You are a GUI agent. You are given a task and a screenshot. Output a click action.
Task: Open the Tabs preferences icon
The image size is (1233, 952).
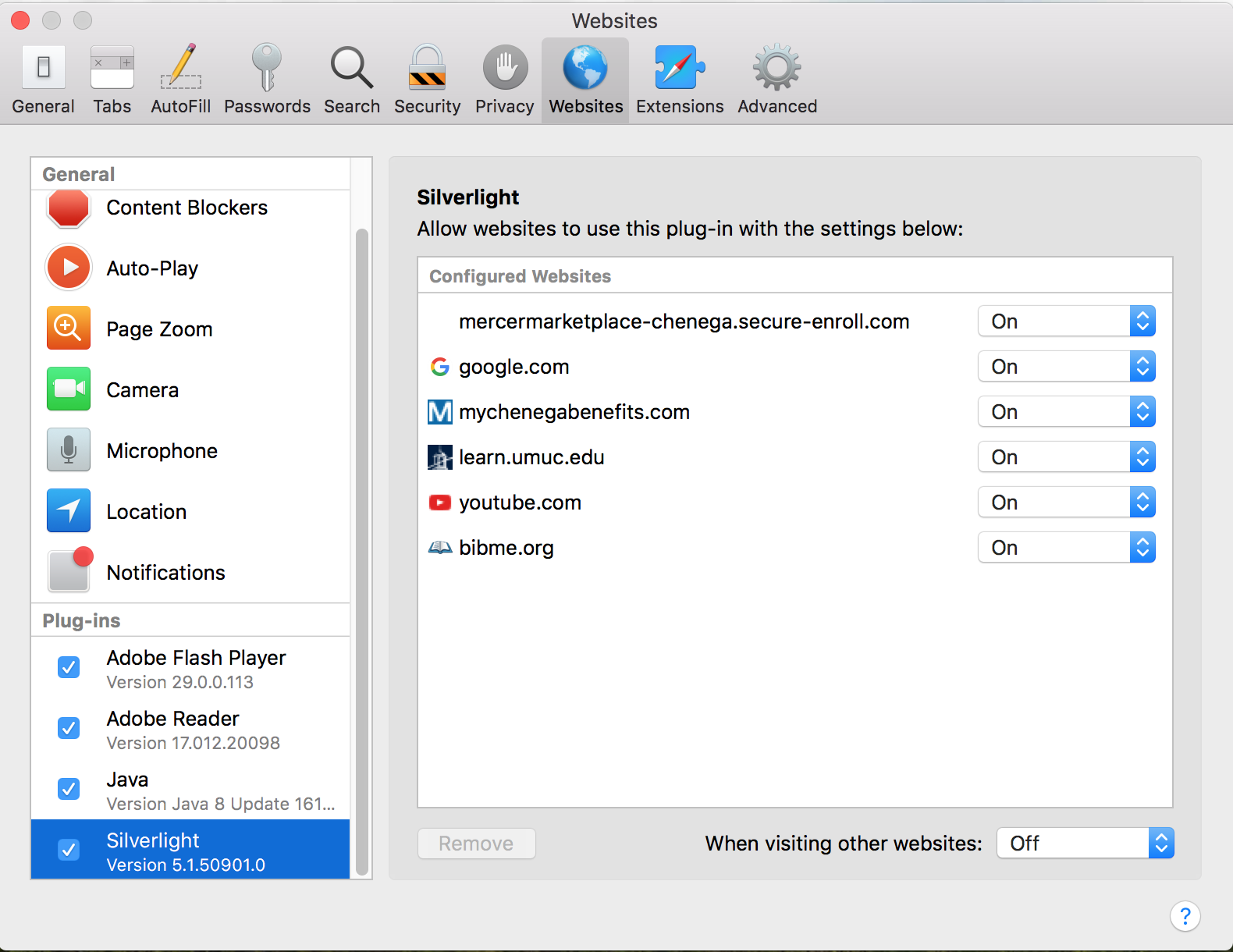pos(112,67)
